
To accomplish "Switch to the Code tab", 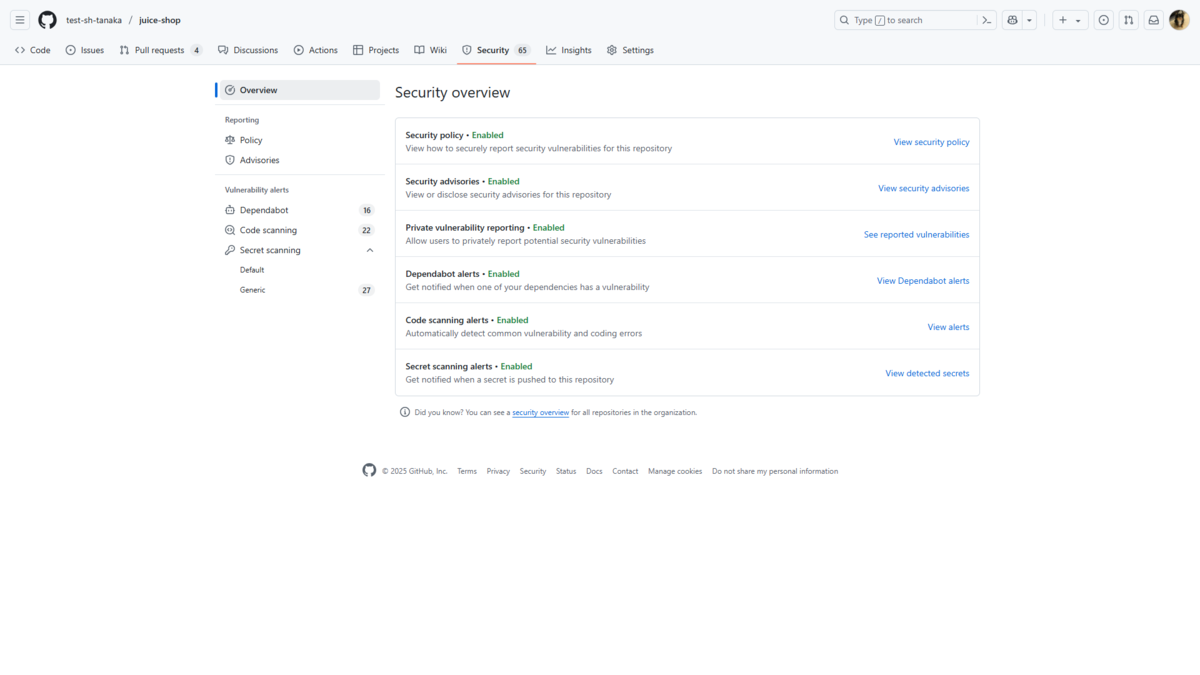I will (33, 50).
